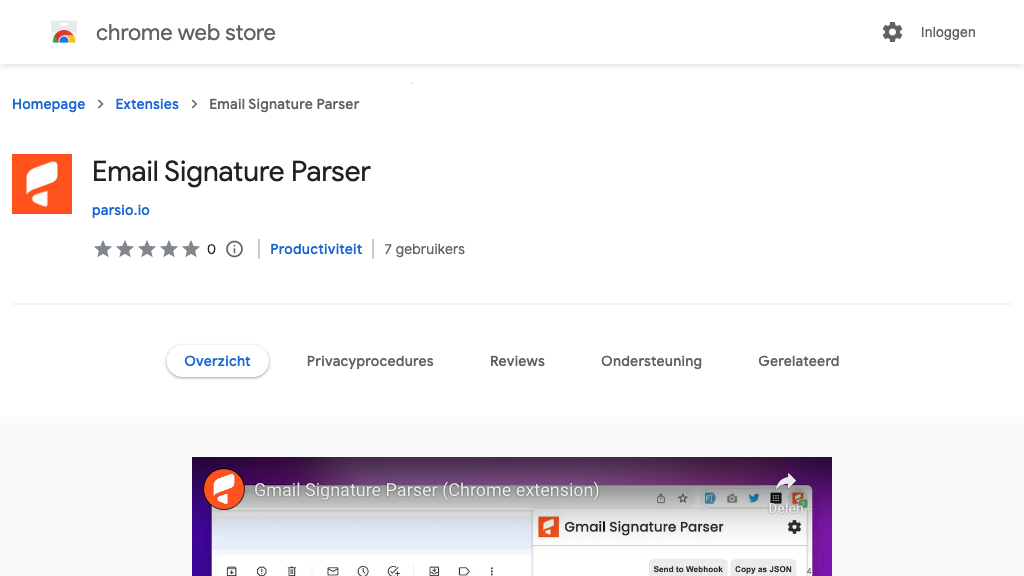Click the snooze clock icon in the Gmail preview

363,570
